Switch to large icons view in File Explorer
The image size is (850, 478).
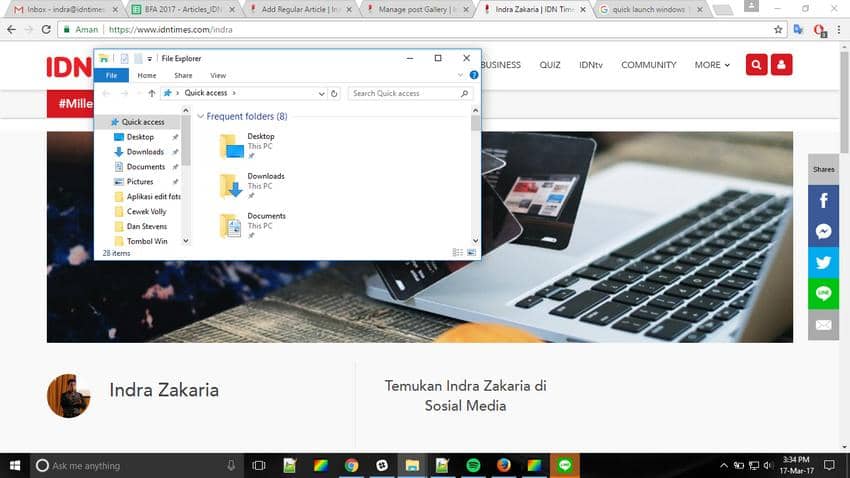coord(471,253)
